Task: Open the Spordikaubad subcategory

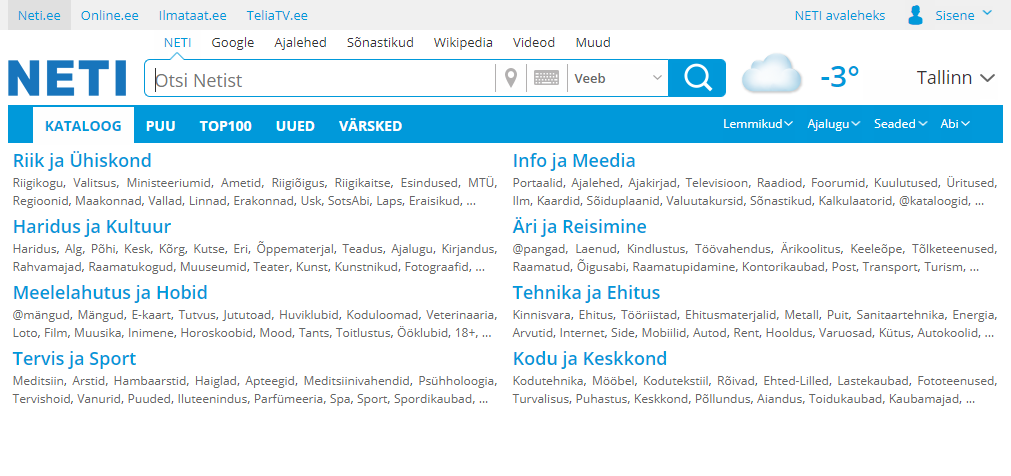Action: click(x=433, y=399)
